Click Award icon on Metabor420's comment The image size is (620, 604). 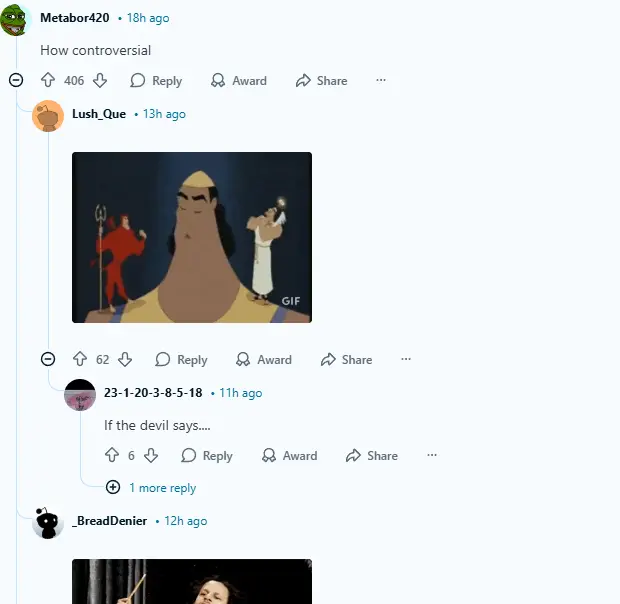(x=218, y=81)
